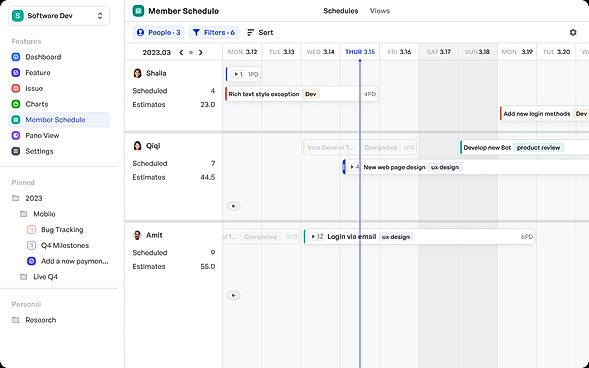
Task: Click Shaila's Estimates value 23.0
Action: click(x=208, y=105)
